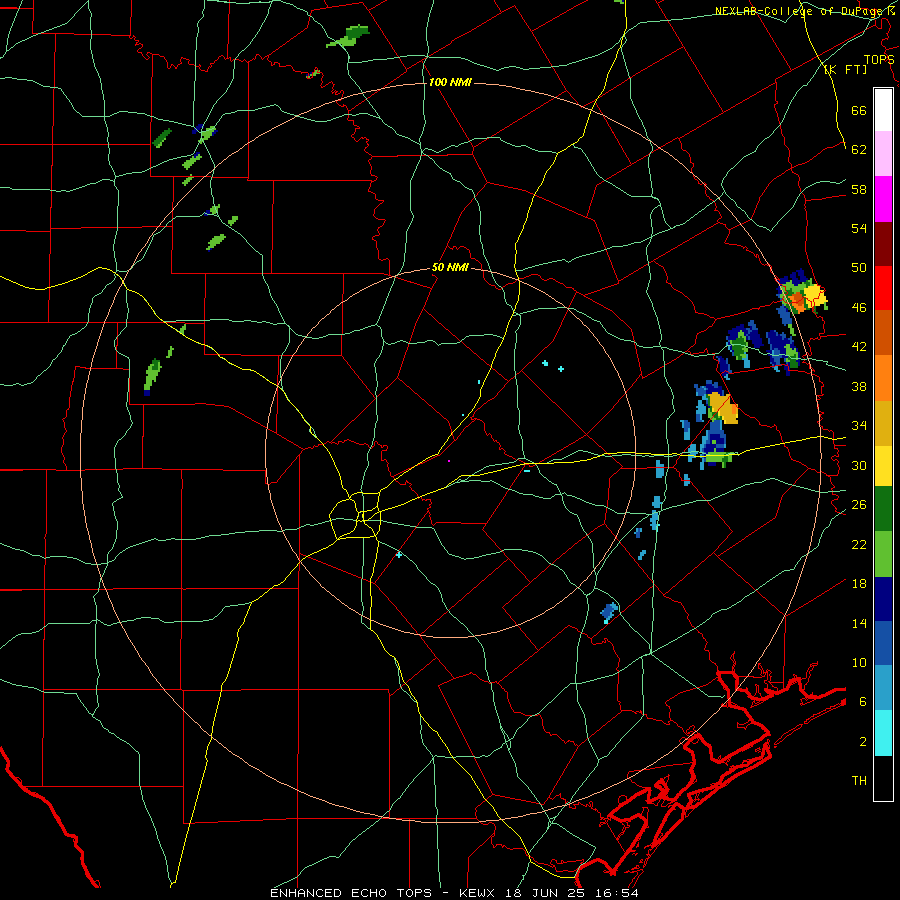This screenshot has height=900, width=900.
Task: Click the "100 NMI" range ring label
Action: click(x=450, y=82)
